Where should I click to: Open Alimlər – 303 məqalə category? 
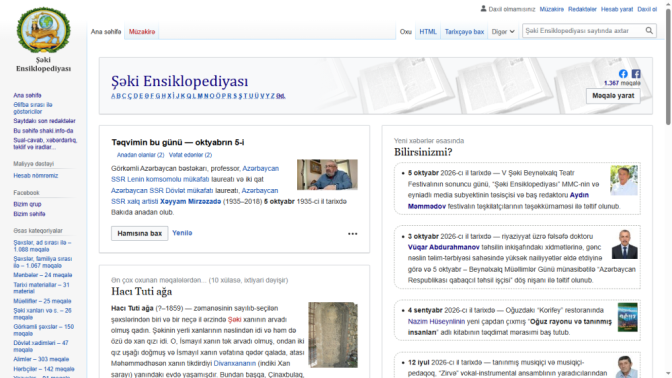(x=41, y=359)
